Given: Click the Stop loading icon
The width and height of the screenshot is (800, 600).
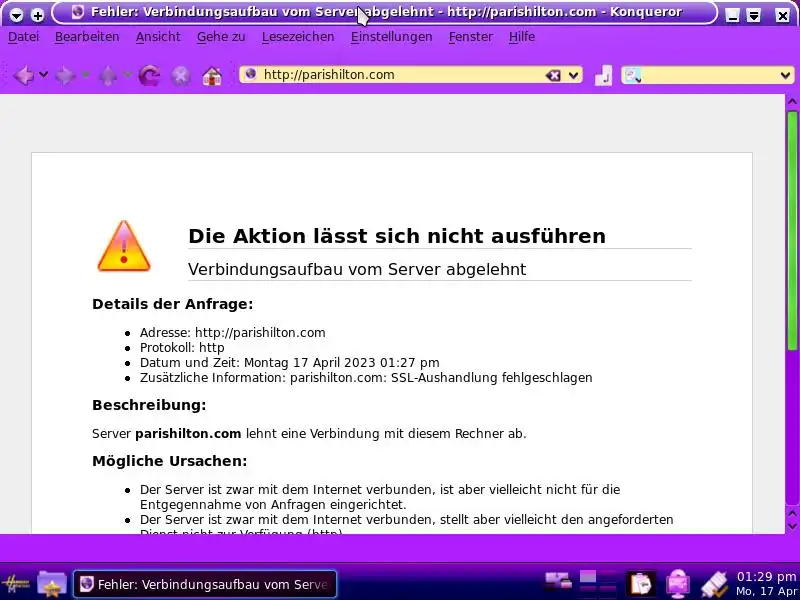Looking at the screenshot, I should click(181, 76).
